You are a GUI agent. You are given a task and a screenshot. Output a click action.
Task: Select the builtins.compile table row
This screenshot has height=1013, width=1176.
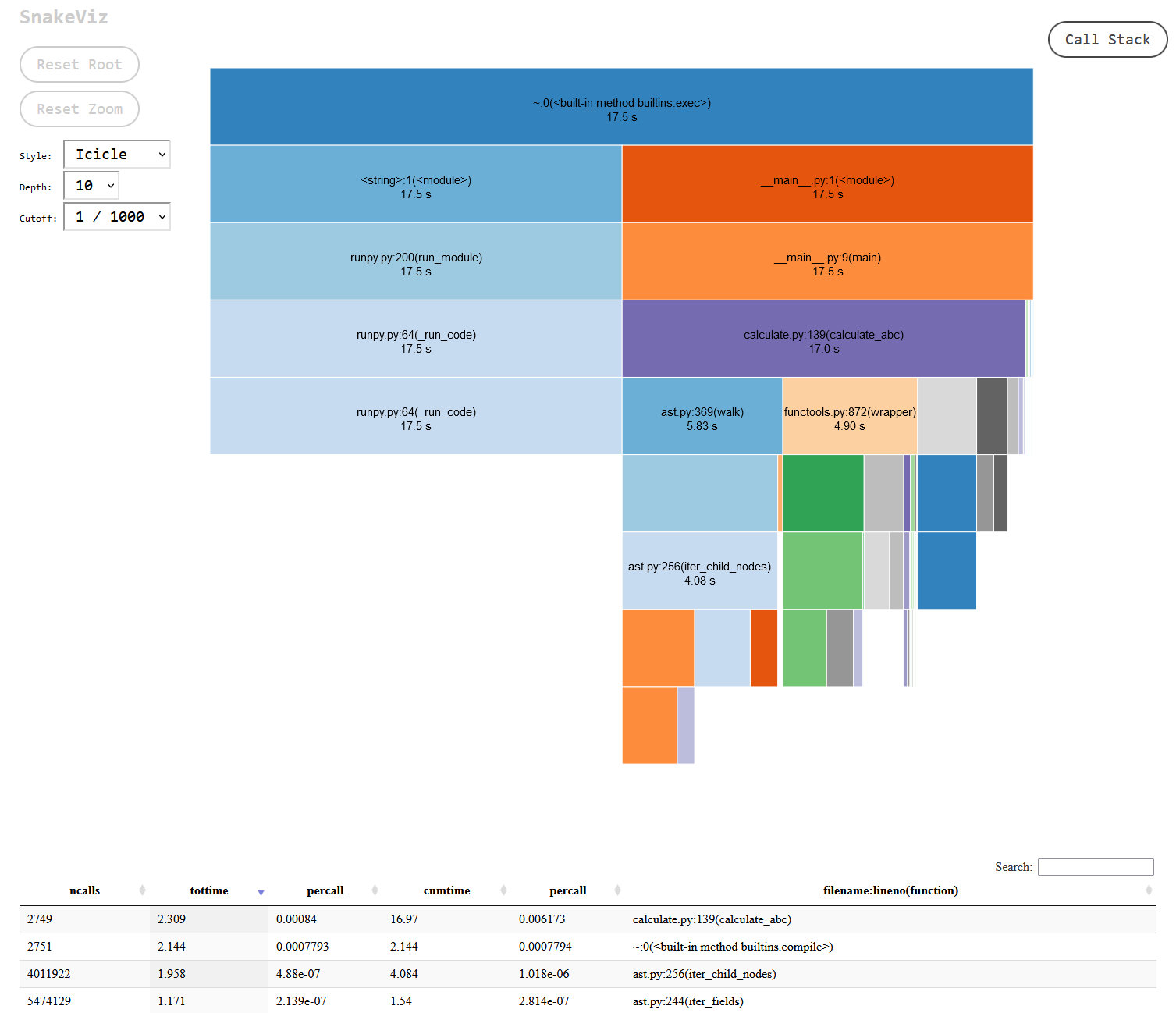(x=588, y=947)
